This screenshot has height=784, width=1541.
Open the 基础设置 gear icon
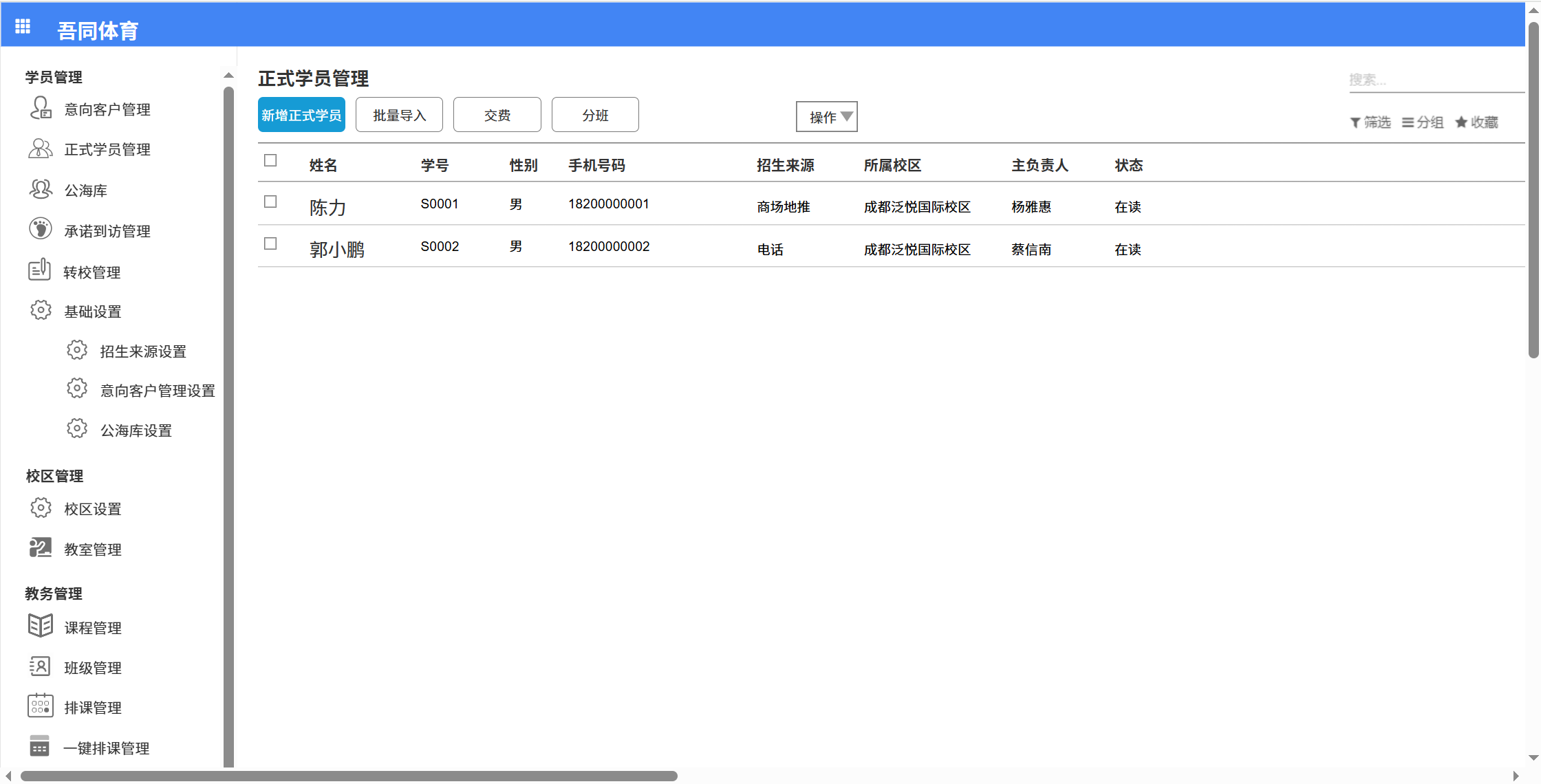(x=40, y=310)
